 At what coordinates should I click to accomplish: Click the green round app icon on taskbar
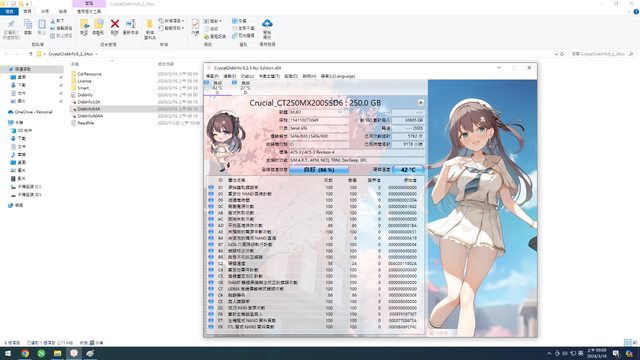coord(41,353)
